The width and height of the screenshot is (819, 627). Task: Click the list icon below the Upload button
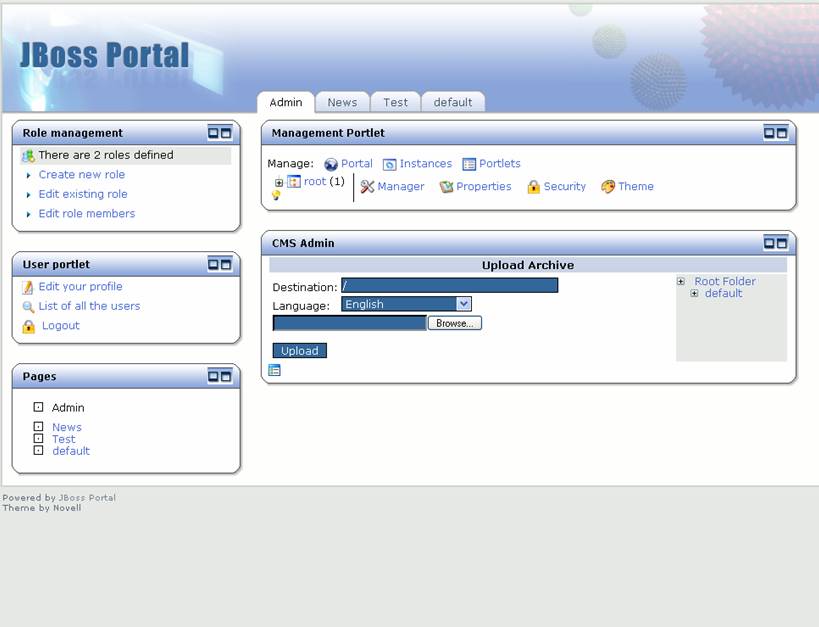pyautogui.click(x=274, y=370)
